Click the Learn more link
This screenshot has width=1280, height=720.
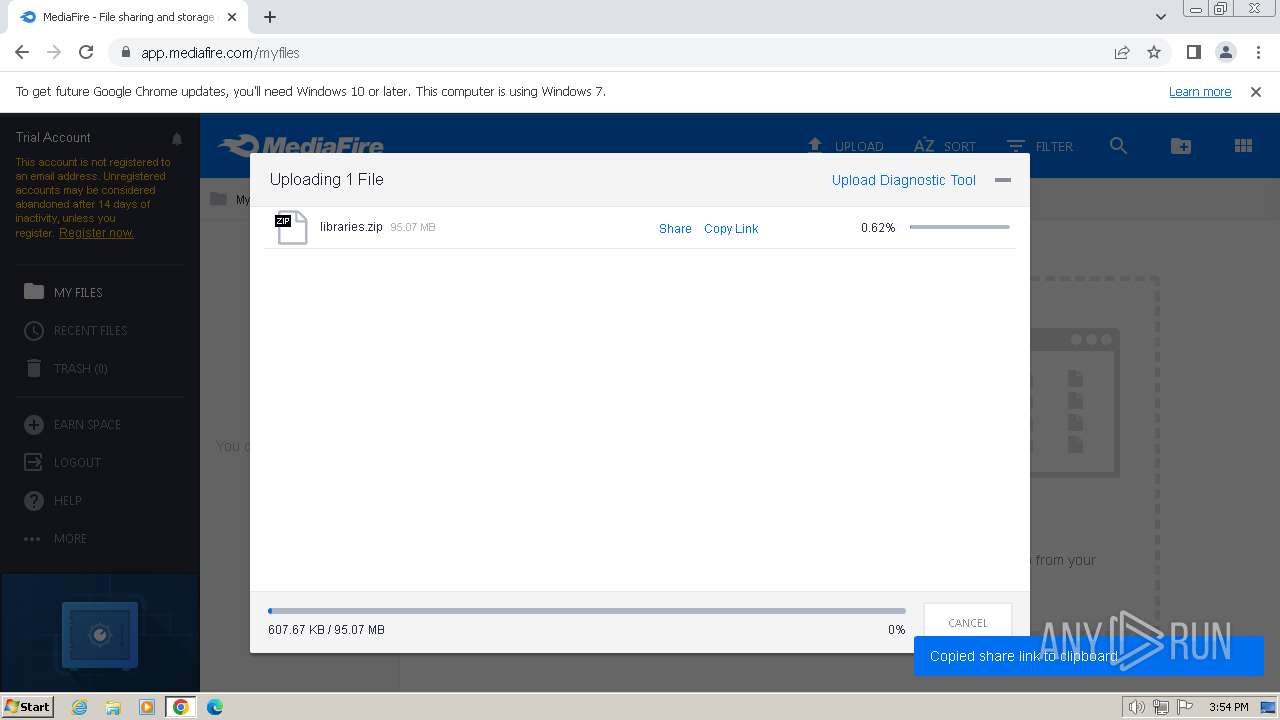coord(1200,91)
